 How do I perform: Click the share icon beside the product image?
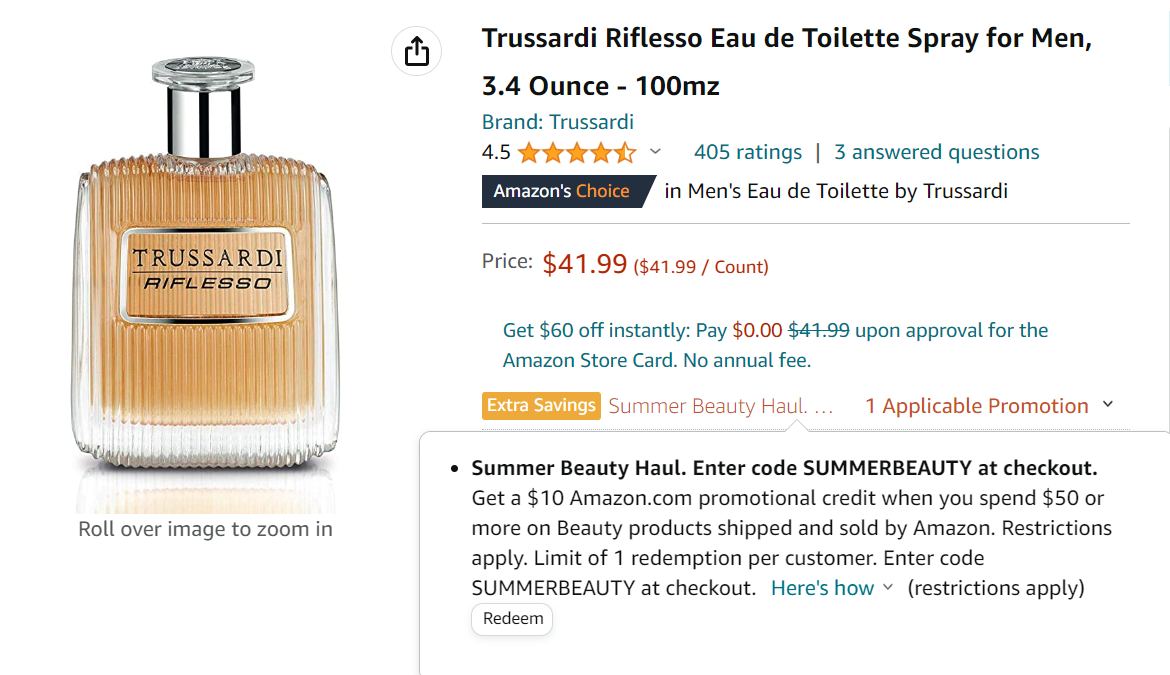(416, 51)
